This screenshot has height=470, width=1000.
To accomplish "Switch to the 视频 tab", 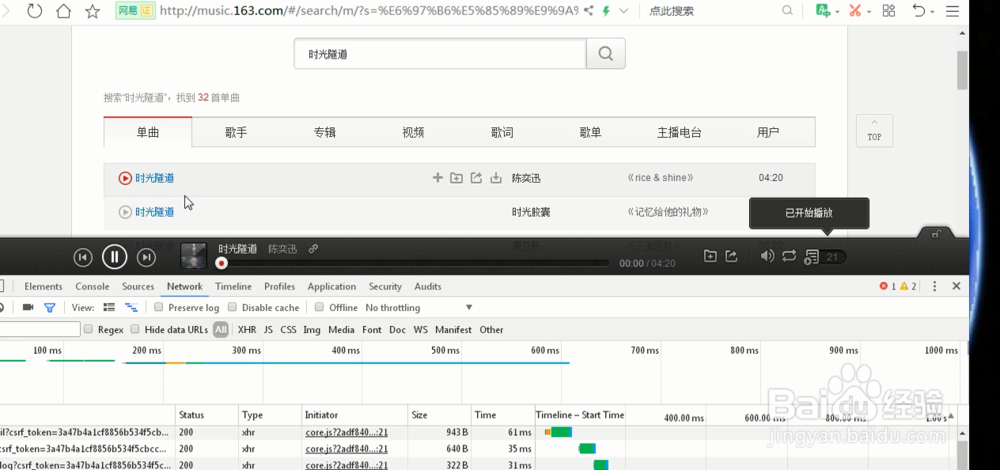I will click(413, 133).
